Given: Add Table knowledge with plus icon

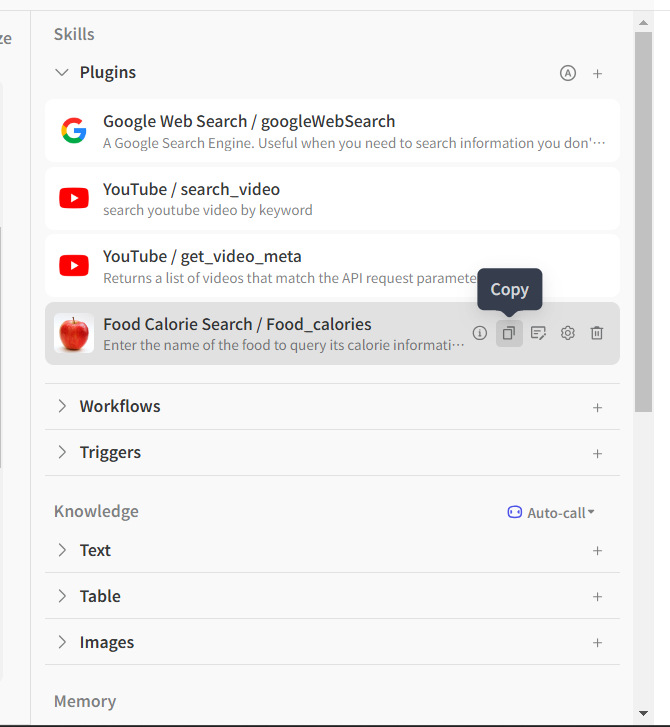Looking at the screenshot, I should tap(597, 597).
